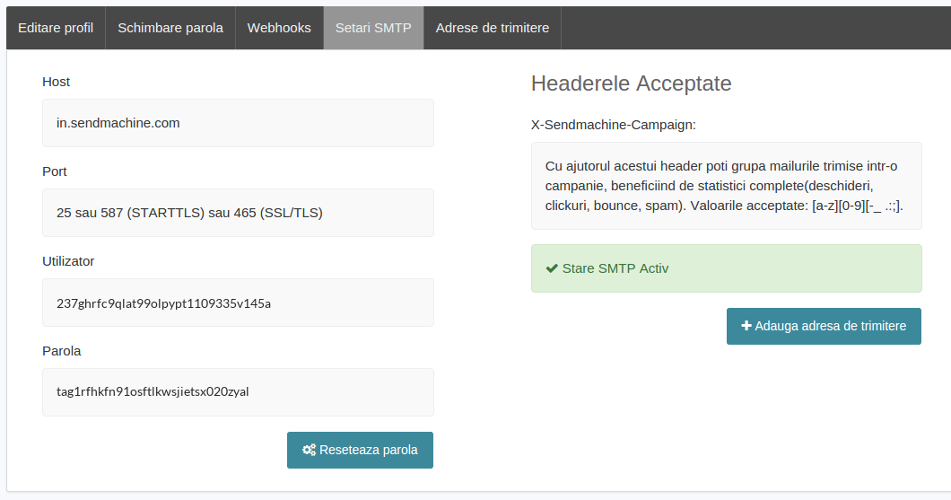Click the plus icon on Adauga adresa

click(746, 326)
